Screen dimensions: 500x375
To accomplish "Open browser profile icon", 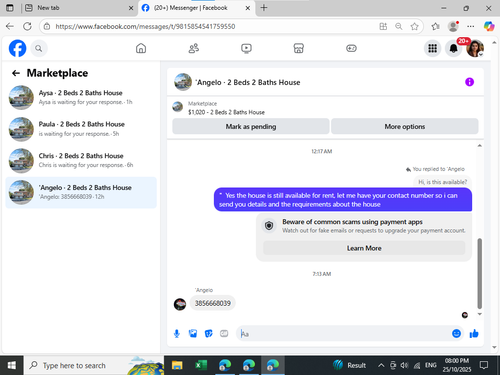I will pyautogui.click(x=453, y=26).
